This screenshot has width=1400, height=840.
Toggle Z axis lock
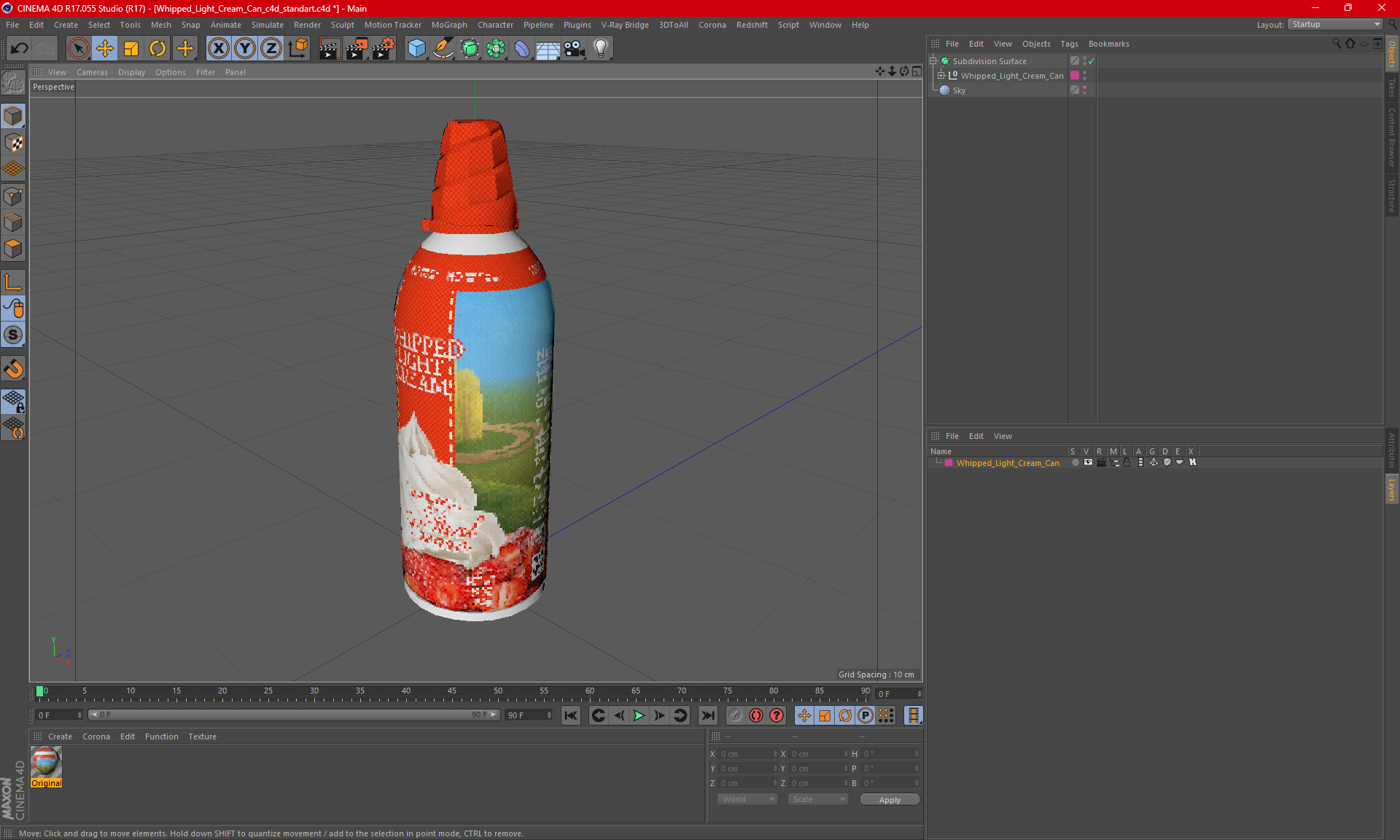click(271, 49)
